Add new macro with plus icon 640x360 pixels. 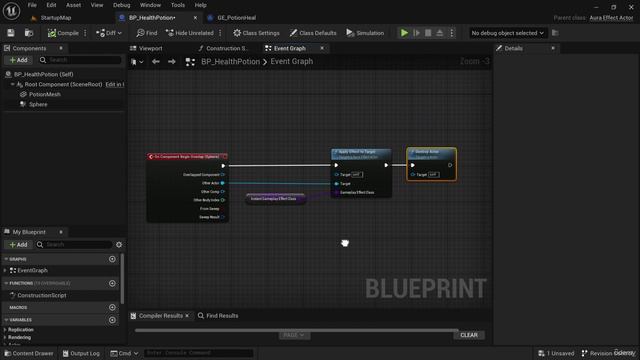(x=112, y=307)
